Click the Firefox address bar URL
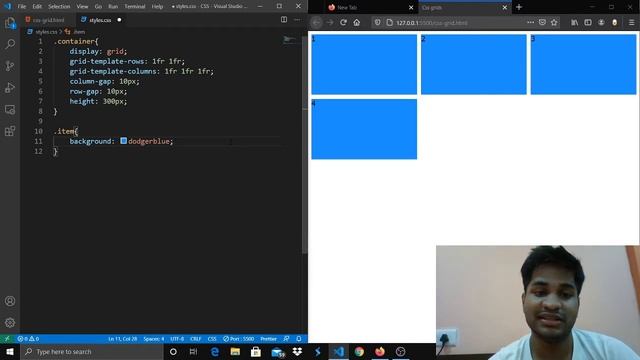Image resolution: width=640 pixels, height=360 pixels. click(432, 23)
